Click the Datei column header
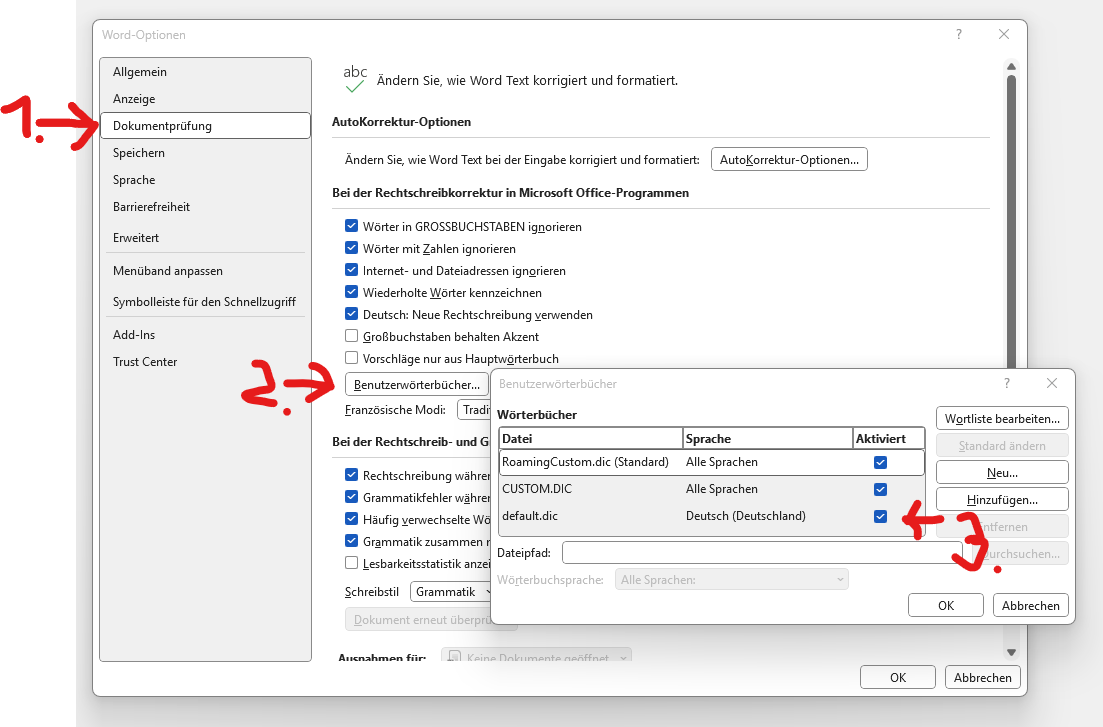This screenshot has width=1103, height=727. coord(591,438)
